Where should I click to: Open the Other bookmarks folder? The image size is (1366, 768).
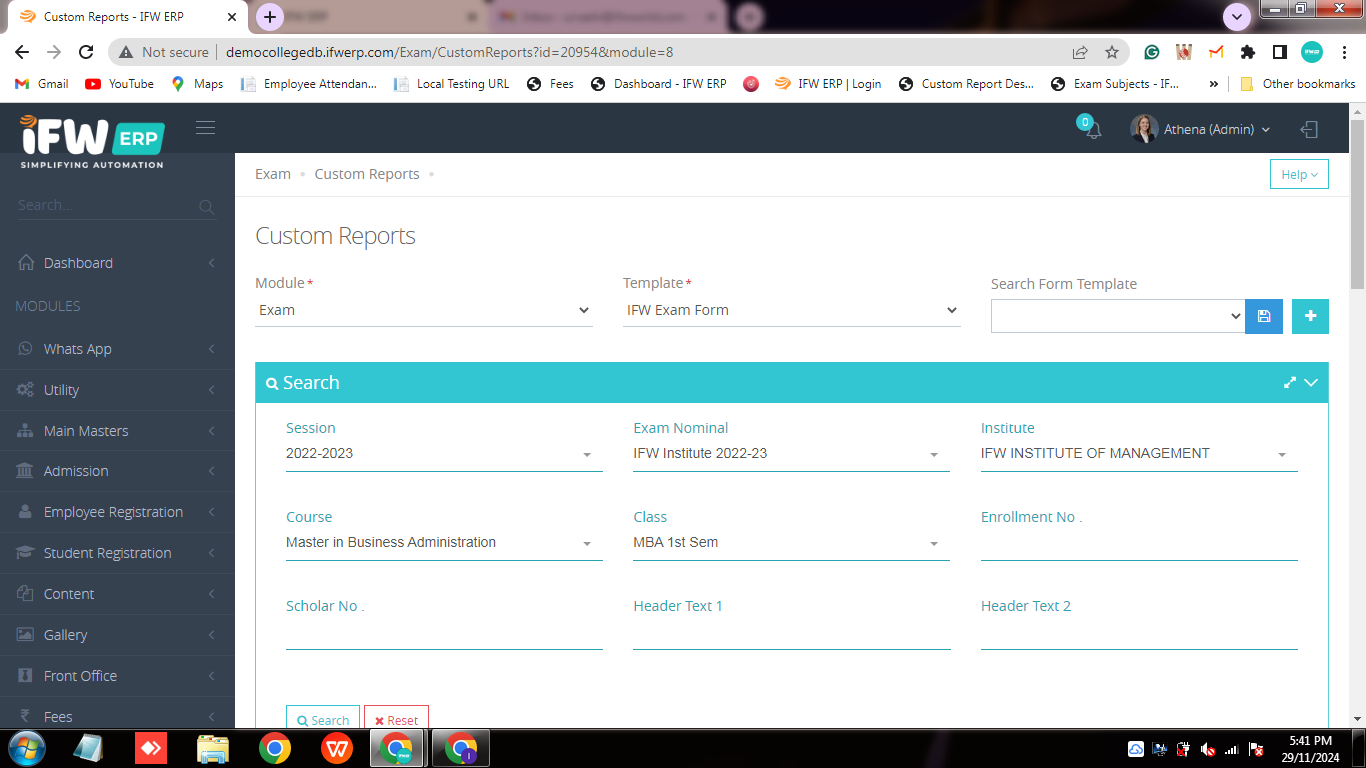1297,84
